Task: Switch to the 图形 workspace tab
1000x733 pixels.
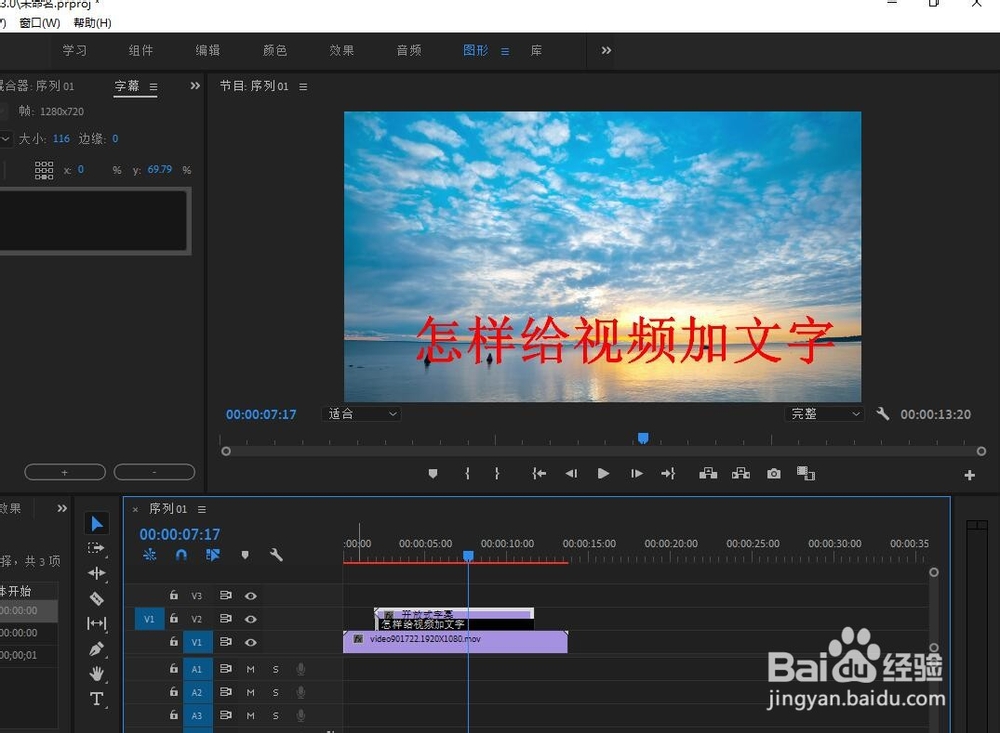Action: pos(476,50)
